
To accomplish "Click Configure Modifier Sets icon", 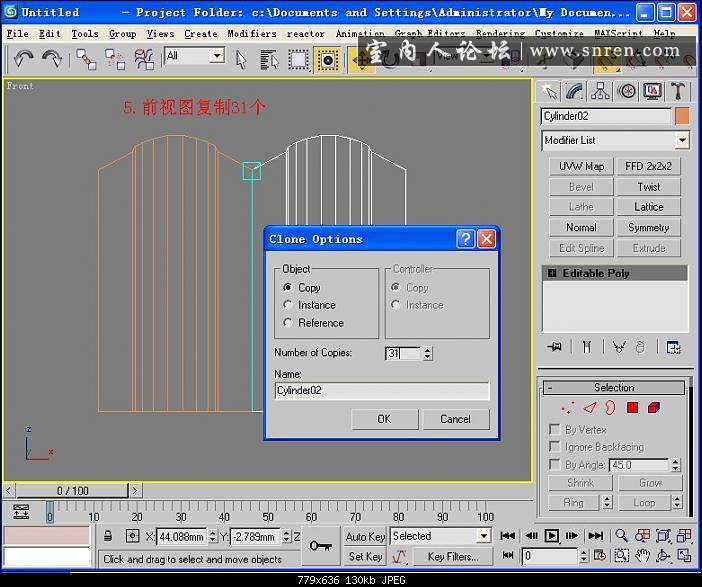I will tap(673, 347).
